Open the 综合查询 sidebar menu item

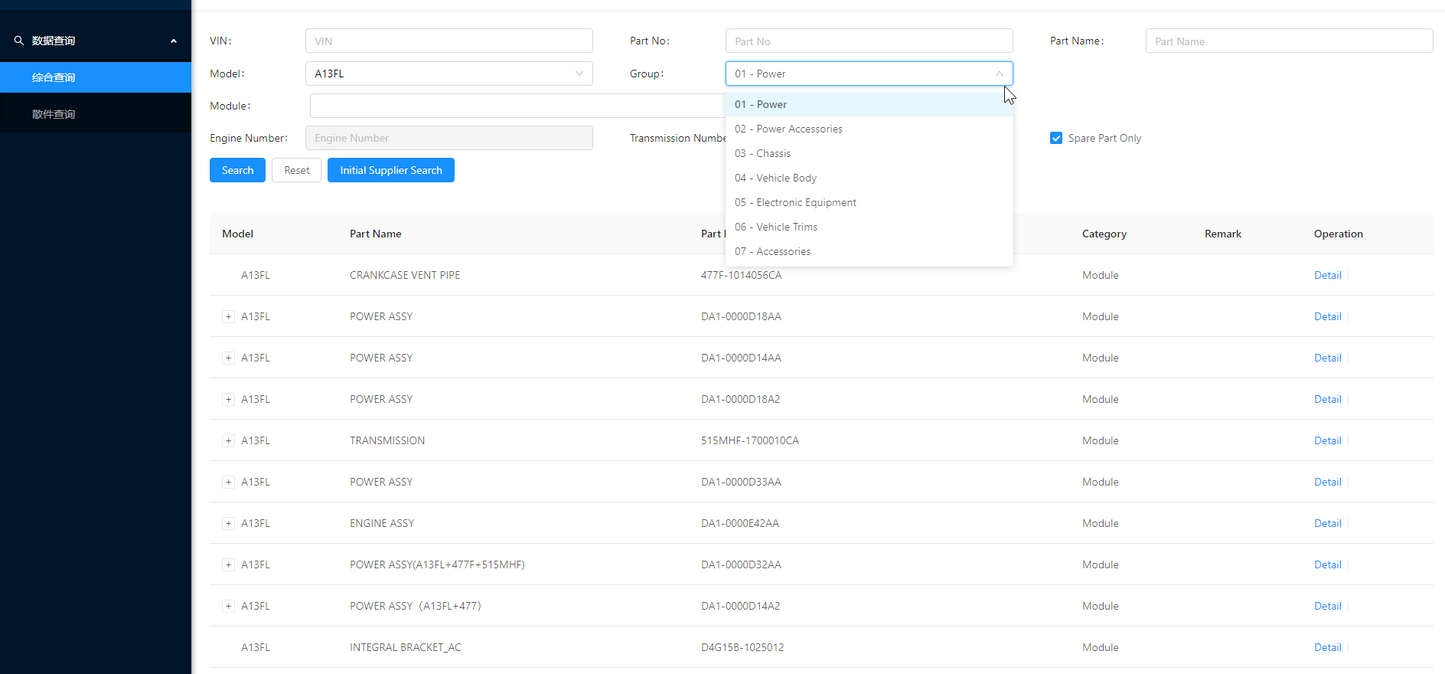(95, 77)
